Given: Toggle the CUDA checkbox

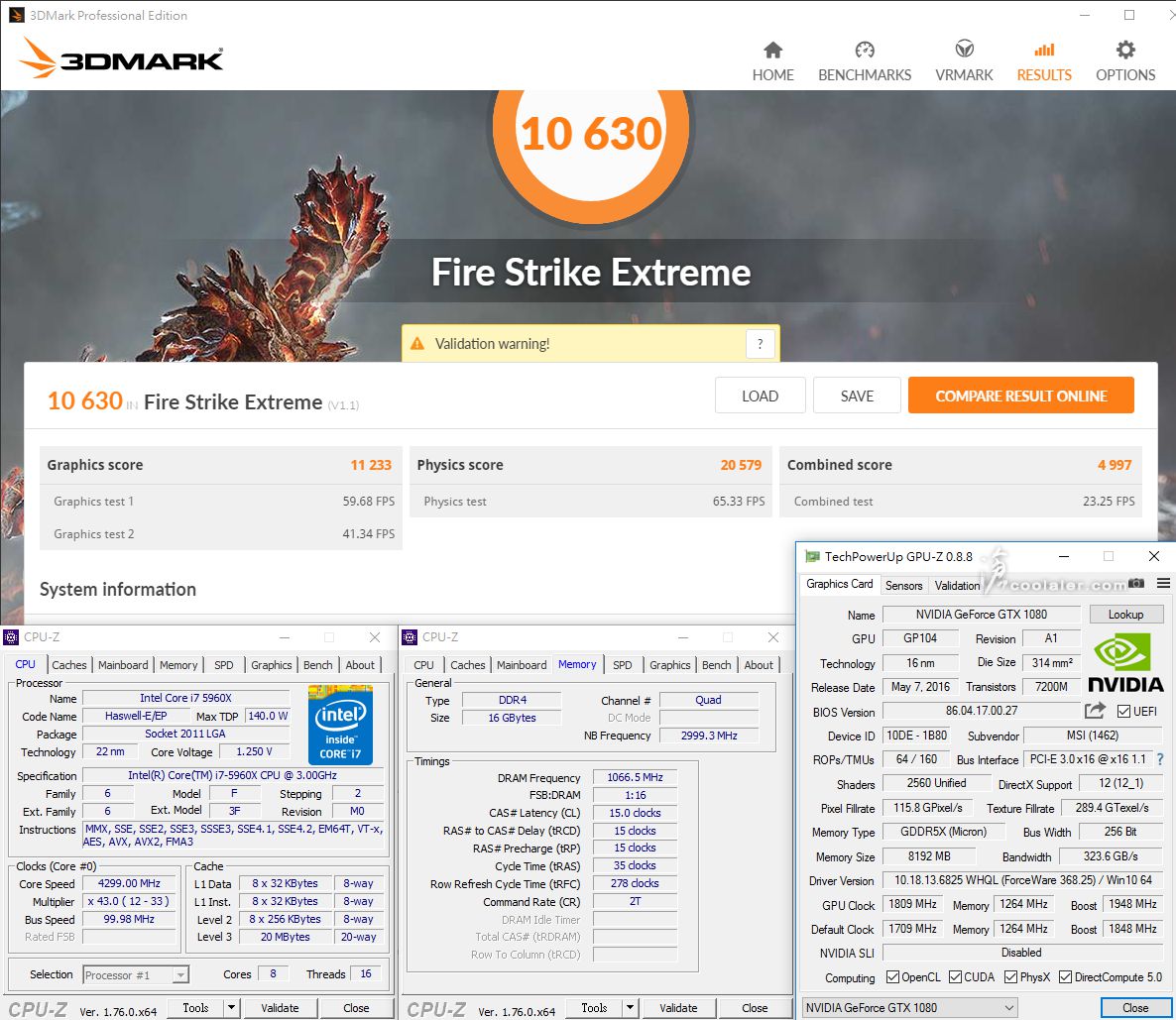Looking at the screenshot, I should [x=955, y=976].
